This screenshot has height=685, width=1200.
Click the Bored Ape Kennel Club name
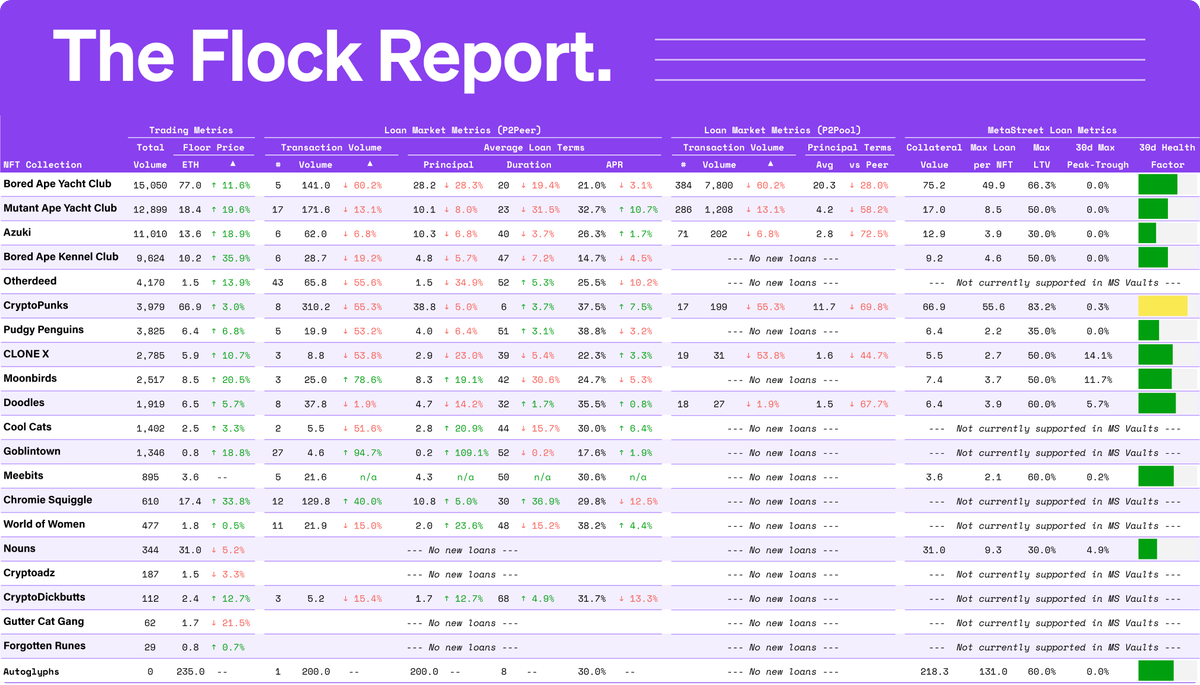point(61,257)
